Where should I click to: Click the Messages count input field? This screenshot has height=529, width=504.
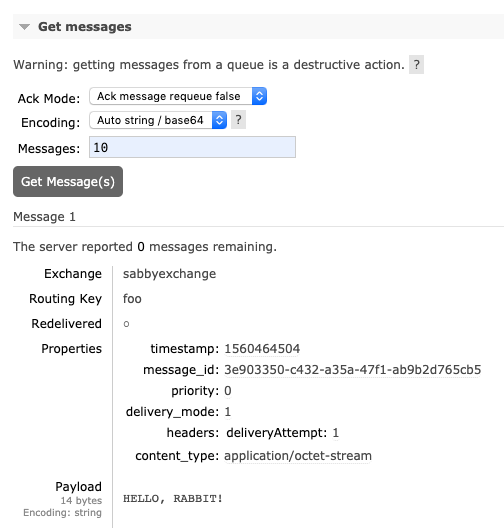[x=192, y=147]
